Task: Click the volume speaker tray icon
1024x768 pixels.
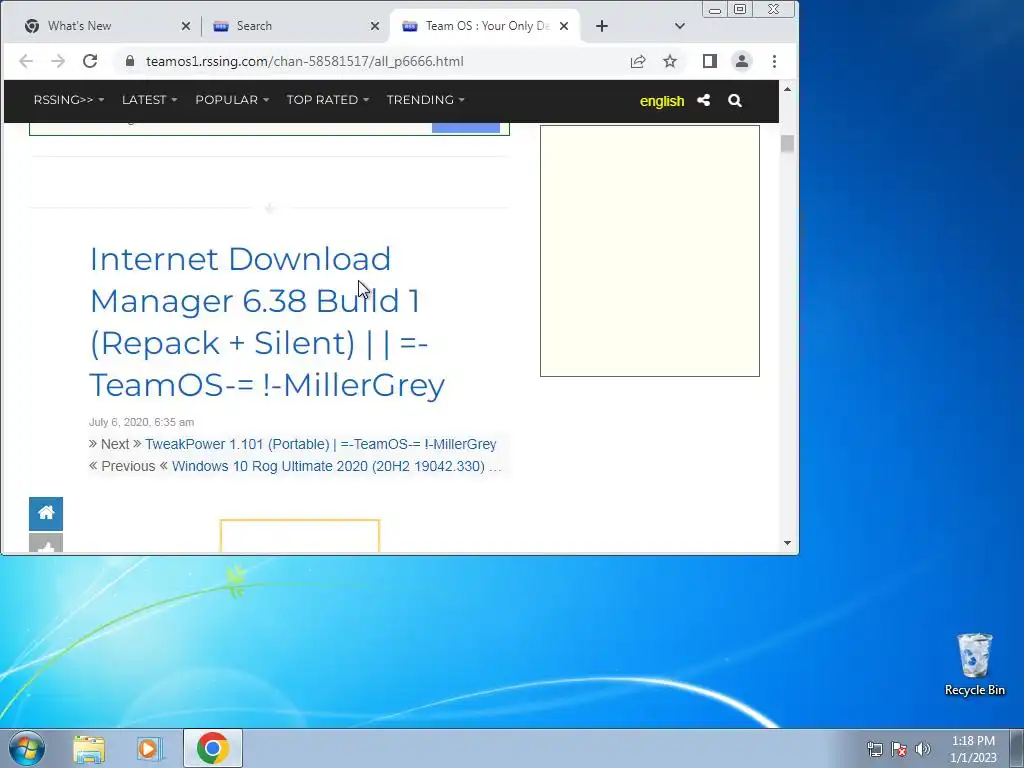Action: [x=923, y=749]
